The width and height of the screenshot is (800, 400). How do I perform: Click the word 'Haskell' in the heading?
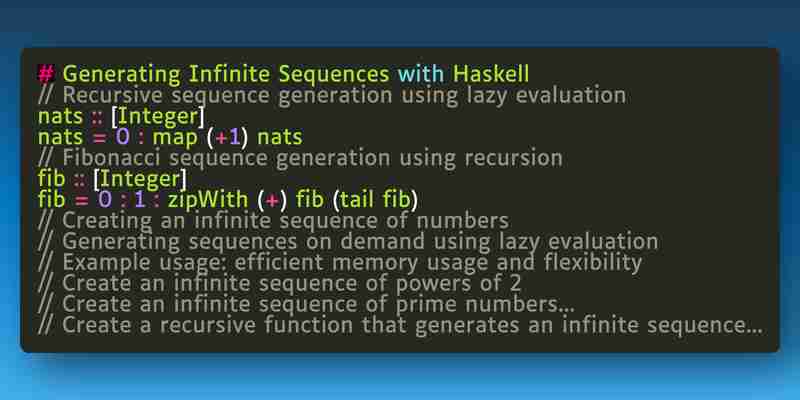click(x=491, y=74)
